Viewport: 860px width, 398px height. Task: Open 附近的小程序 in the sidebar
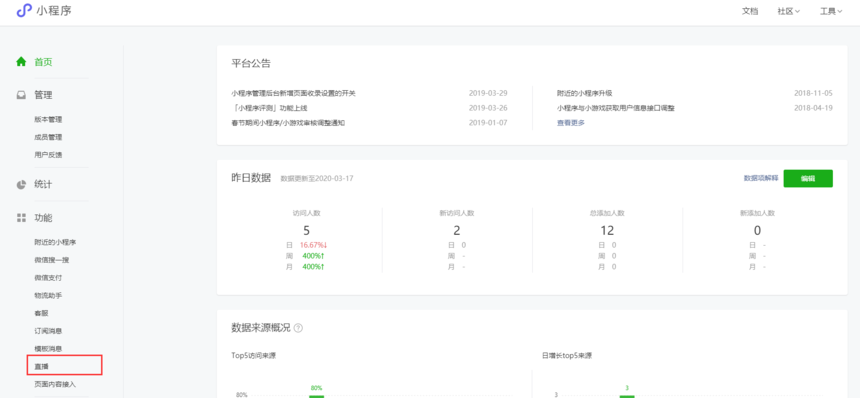[x=55, y=242]
